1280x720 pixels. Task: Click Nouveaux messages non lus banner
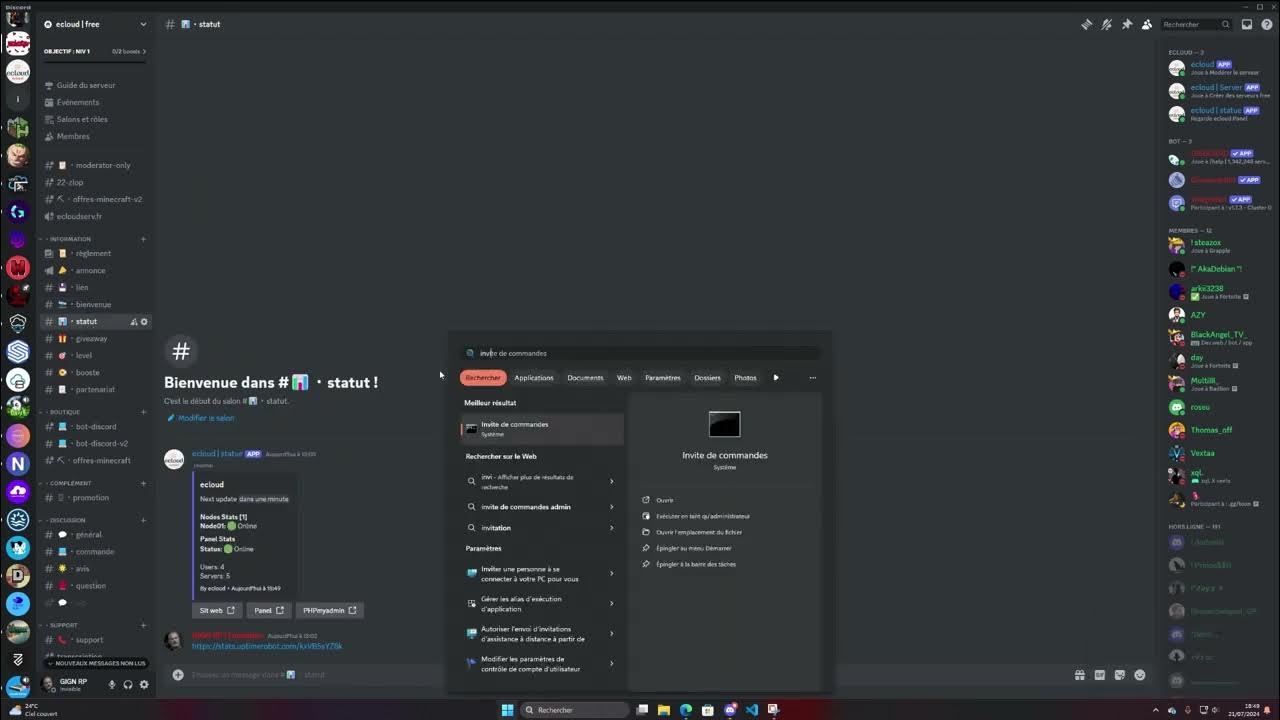coord(97,663)
